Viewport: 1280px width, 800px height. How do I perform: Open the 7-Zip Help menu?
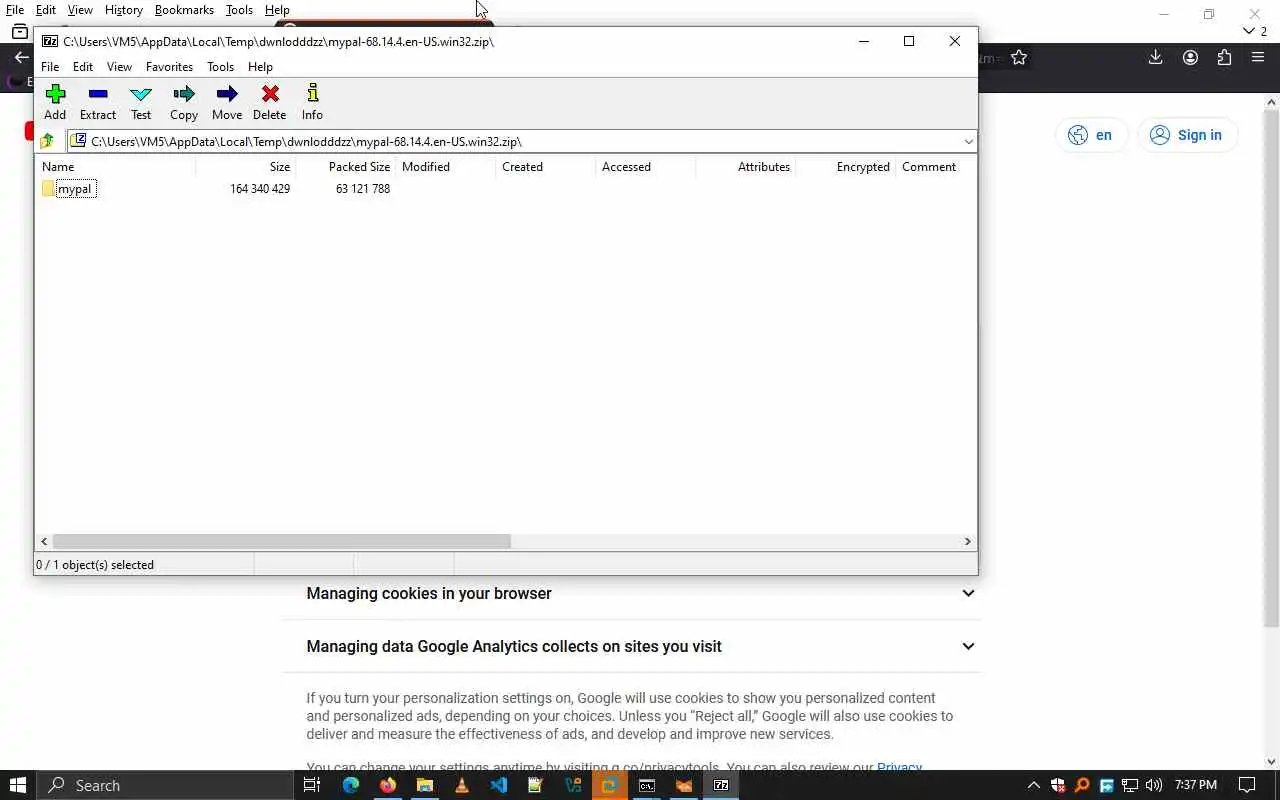click(x=260, y=67)
